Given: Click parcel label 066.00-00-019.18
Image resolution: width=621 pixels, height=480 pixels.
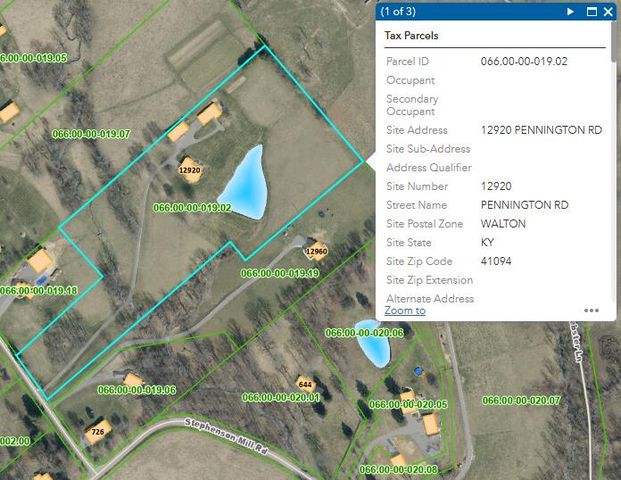Looking at the screenshot, I should pyautogui.click(x=38, y=291).
